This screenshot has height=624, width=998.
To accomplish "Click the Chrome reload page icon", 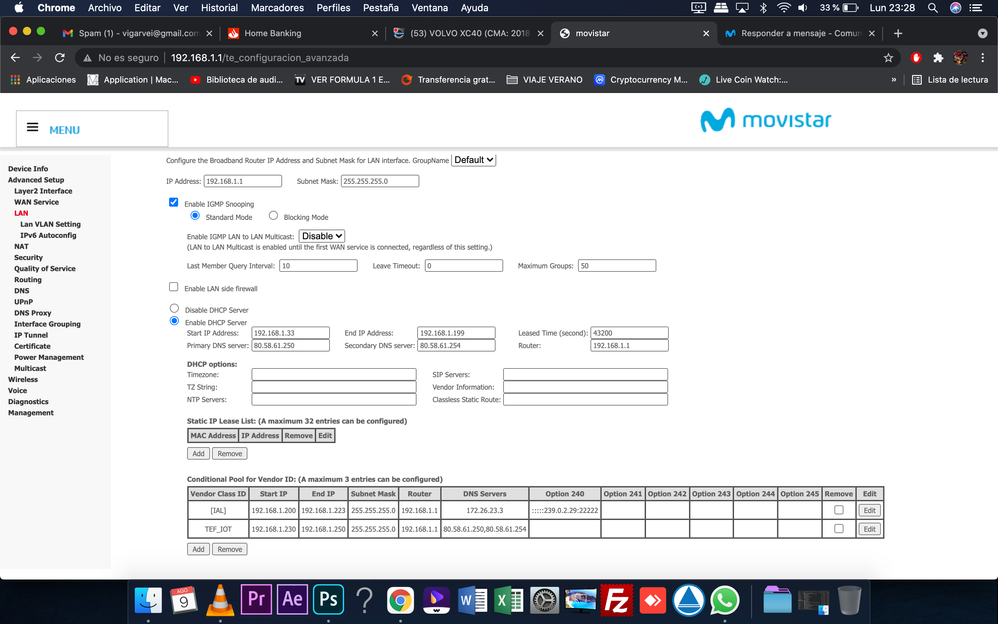I will pos(60,58).
